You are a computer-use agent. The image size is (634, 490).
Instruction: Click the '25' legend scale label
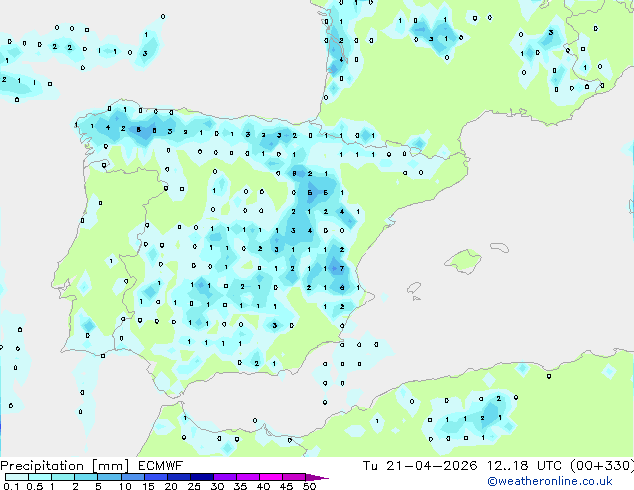click(x=194, y=486)
